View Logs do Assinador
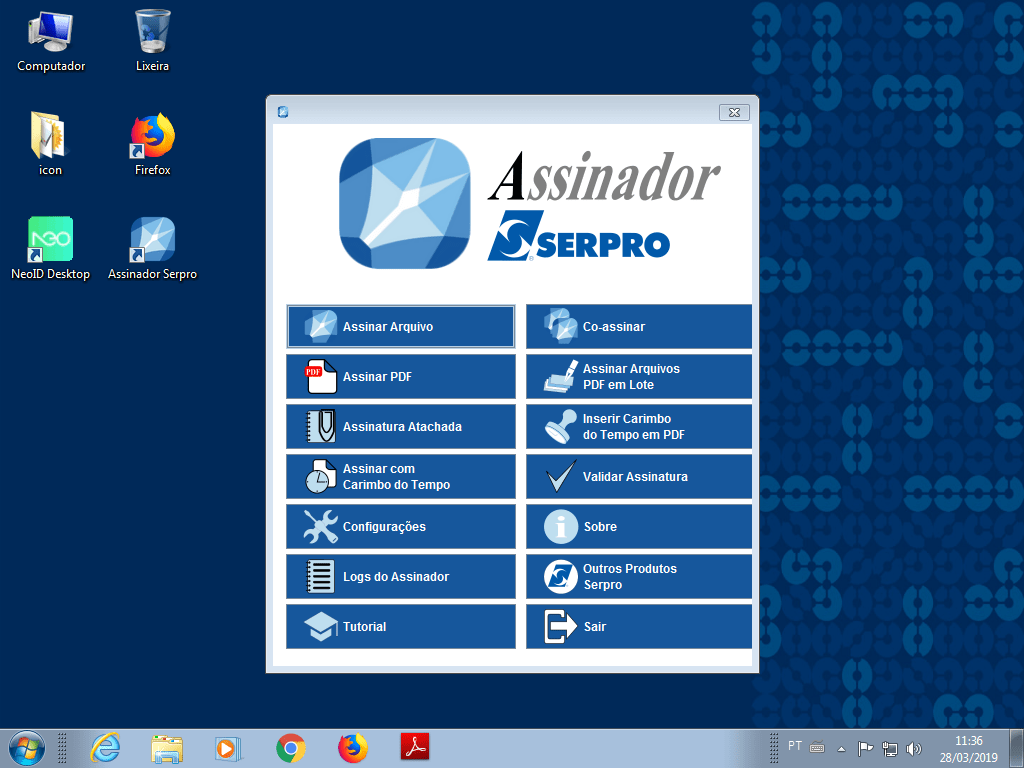 400,577
